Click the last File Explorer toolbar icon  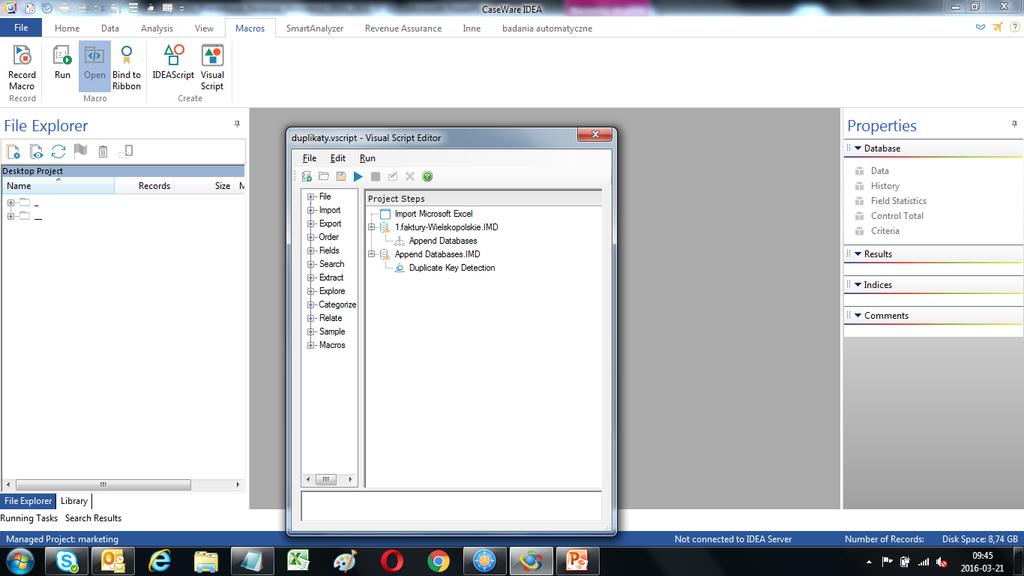click(x=127, y=152)
